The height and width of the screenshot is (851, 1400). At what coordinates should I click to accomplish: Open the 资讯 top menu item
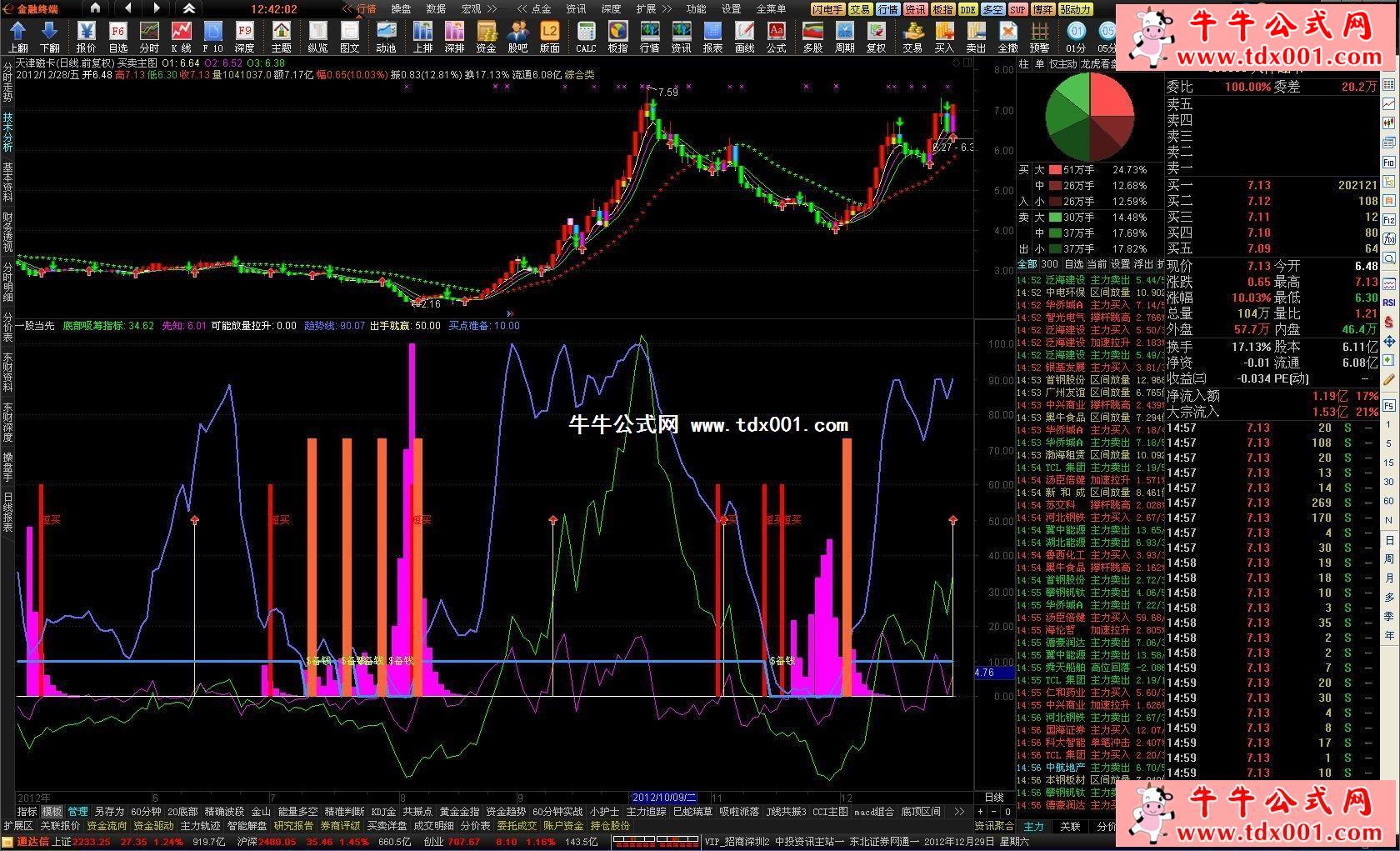point(577,9)
